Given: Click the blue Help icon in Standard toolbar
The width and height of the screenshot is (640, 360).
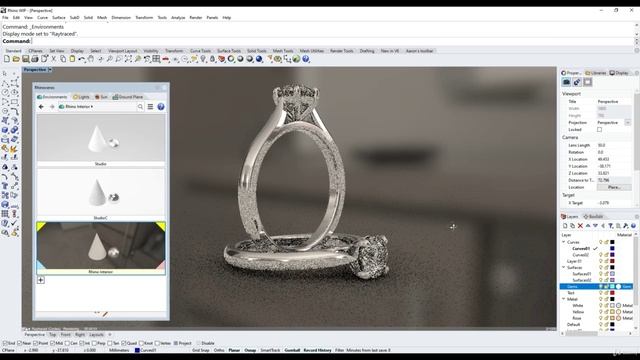Looking at the screenshot, I should point(306,59).
